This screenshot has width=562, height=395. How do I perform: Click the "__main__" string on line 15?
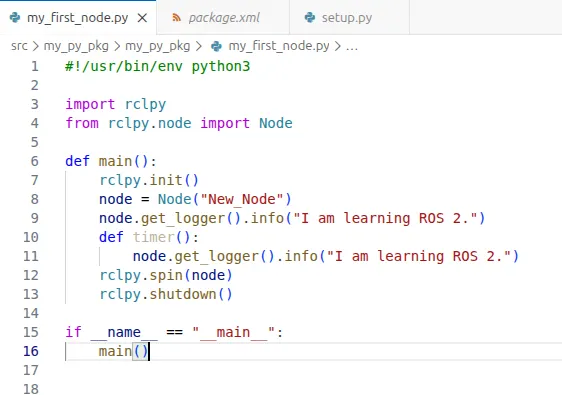pyautogui.click(x=233, y=332)
